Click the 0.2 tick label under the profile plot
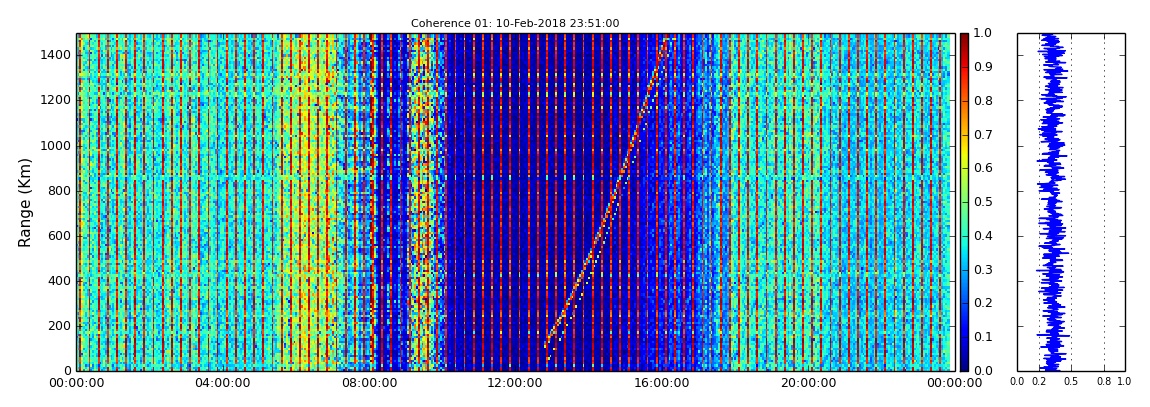The width and height of the screenshot is (1150, 407). pyautogui.click(x=1039, y=382)
